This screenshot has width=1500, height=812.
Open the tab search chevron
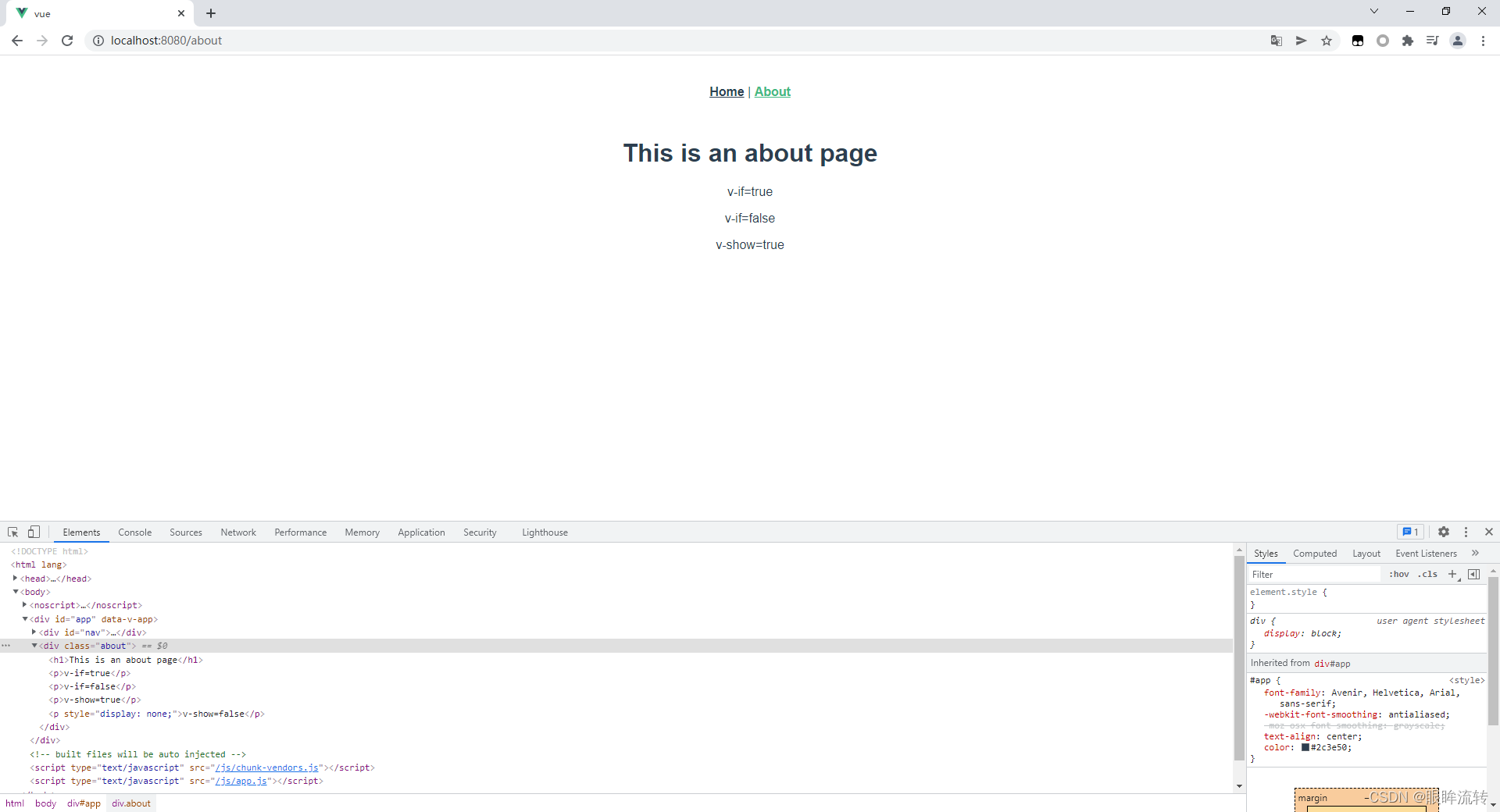tap(1374, 11)
